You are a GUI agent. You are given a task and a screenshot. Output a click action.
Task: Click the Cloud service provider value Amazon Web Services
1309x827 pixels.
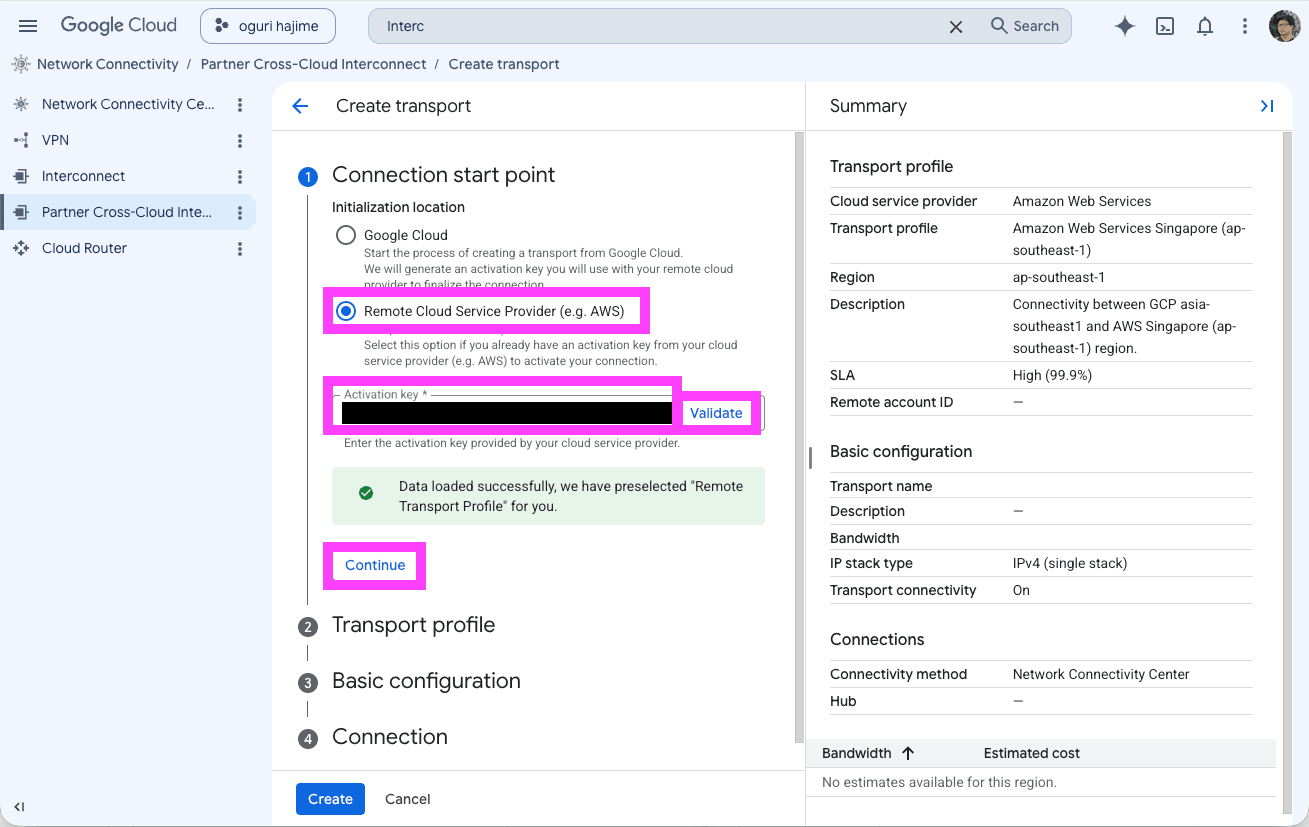(1082, 201)
